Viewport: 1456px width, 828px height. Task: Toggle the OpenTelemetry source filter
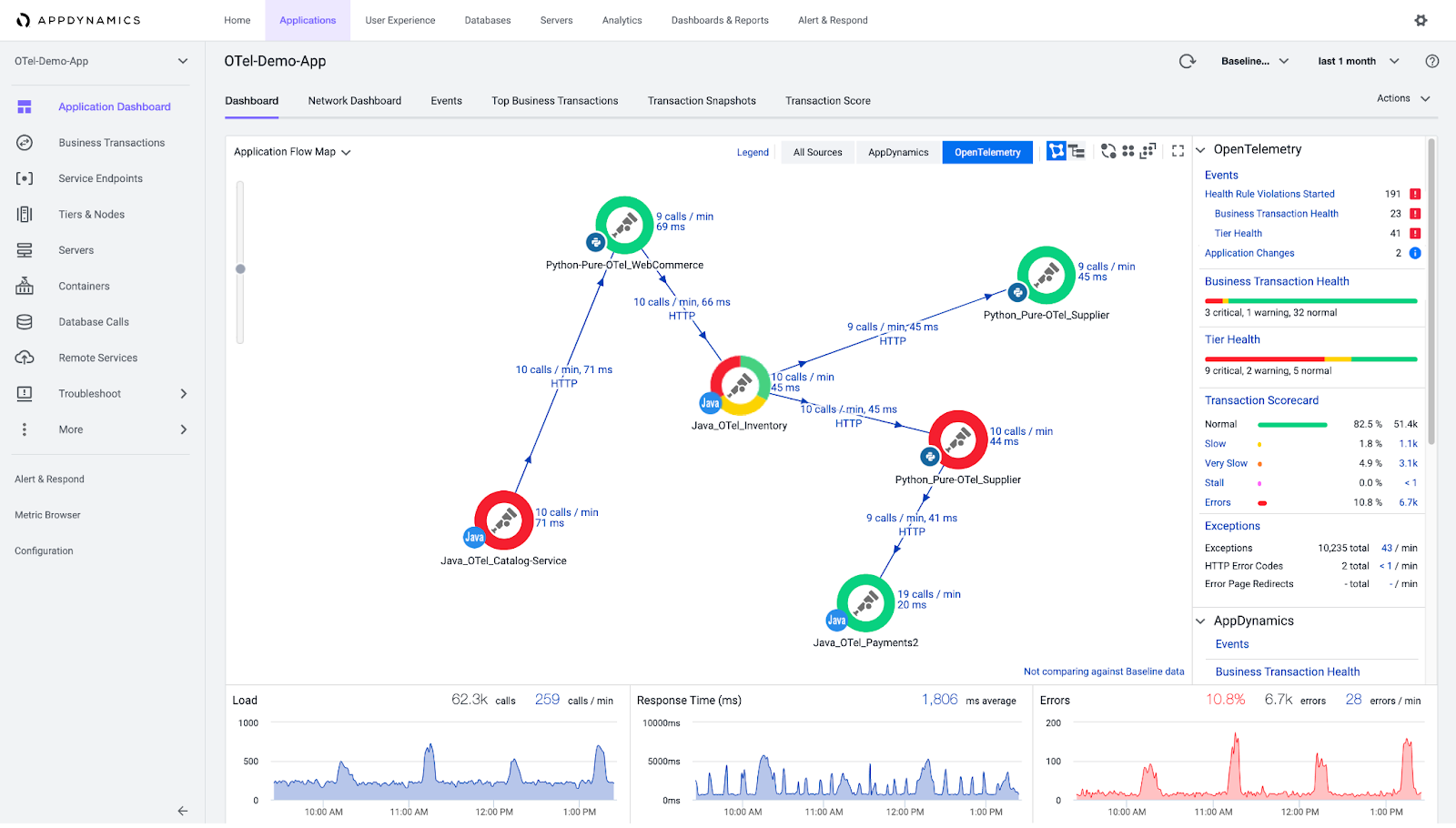click(987, 152)
